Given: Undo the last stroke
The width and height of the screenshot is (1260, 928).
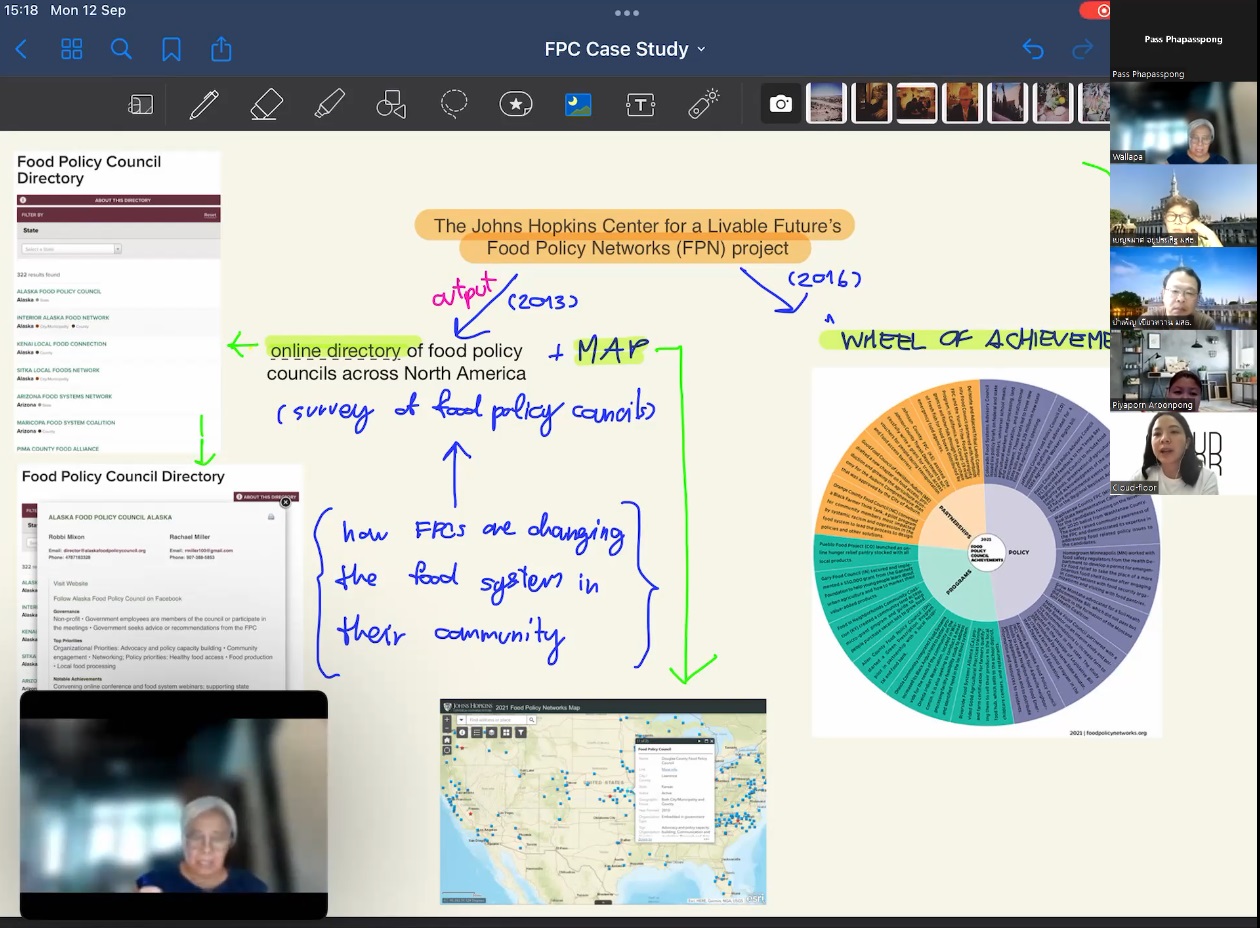Looking at the screenshot, I should (x=1033, y=49).
